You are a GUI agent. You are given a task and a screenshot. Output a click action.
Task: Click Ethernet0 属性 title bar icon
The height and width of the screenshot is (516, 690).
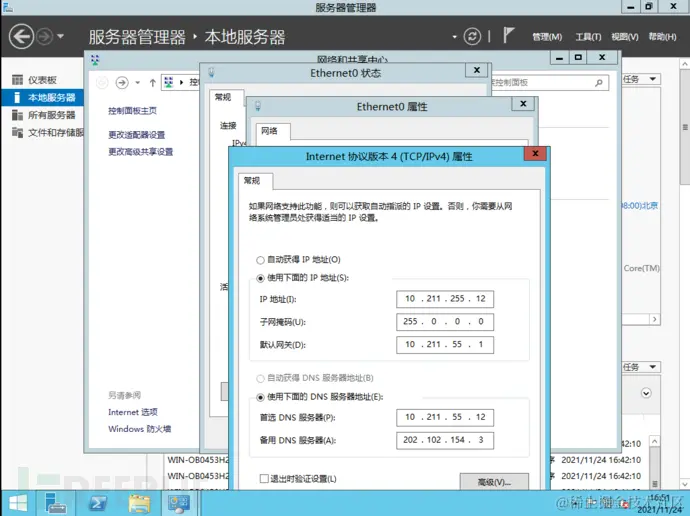tap(258, 106)
